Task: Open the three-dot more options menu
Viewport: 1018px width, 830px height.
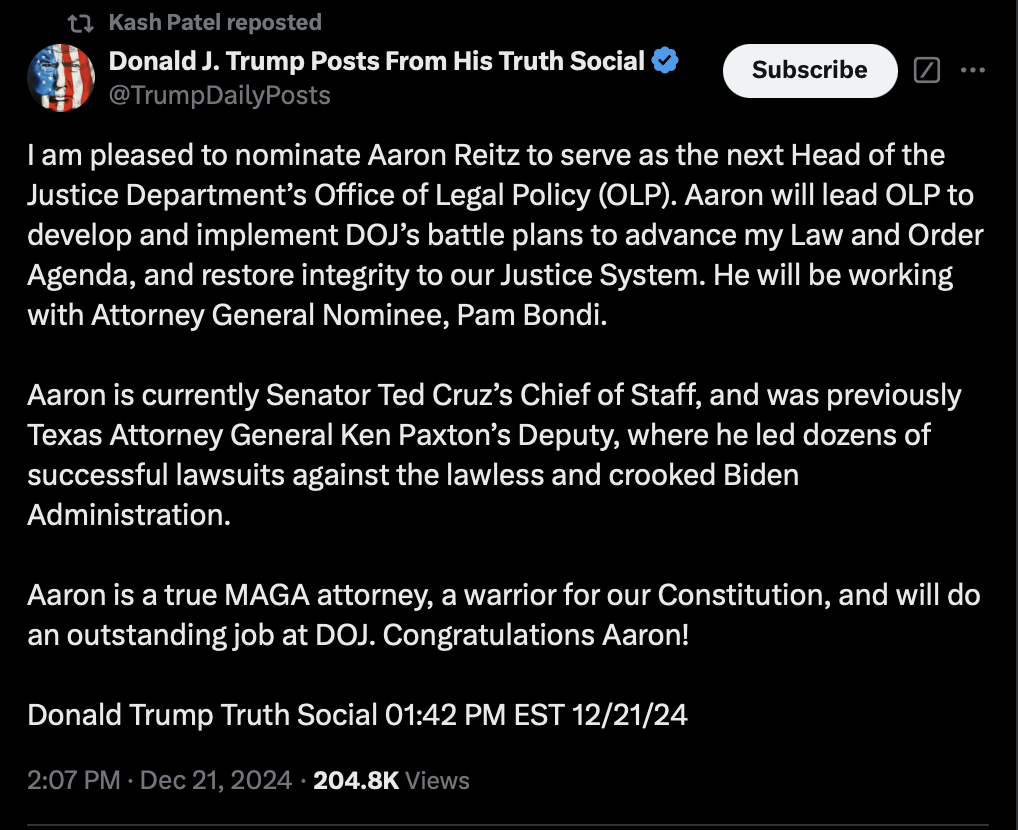Action: pos(973,70)
